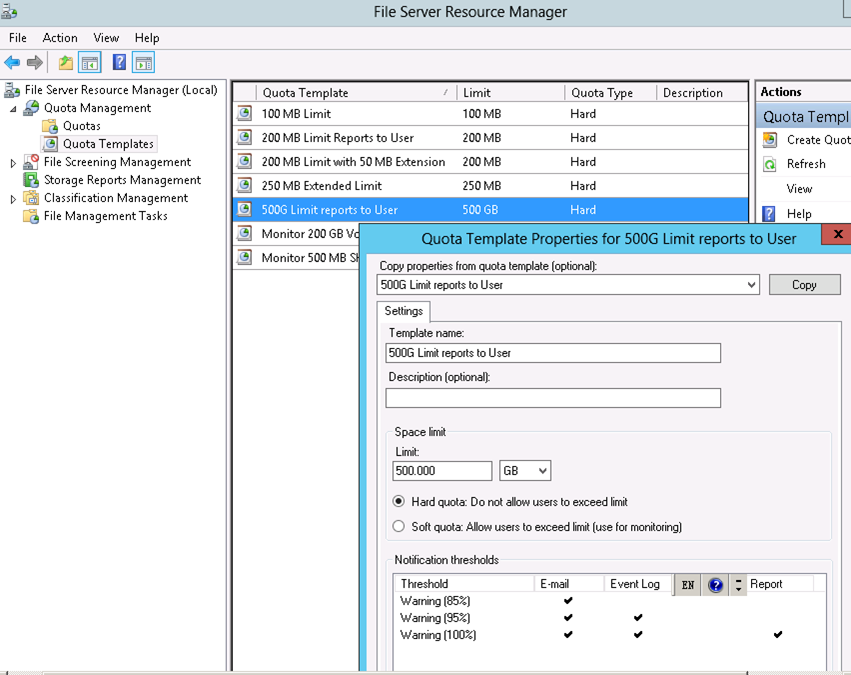The height and width of the screenshot is (675, 851).
Task: Click the Copy button
Action: tap(804, 285)
